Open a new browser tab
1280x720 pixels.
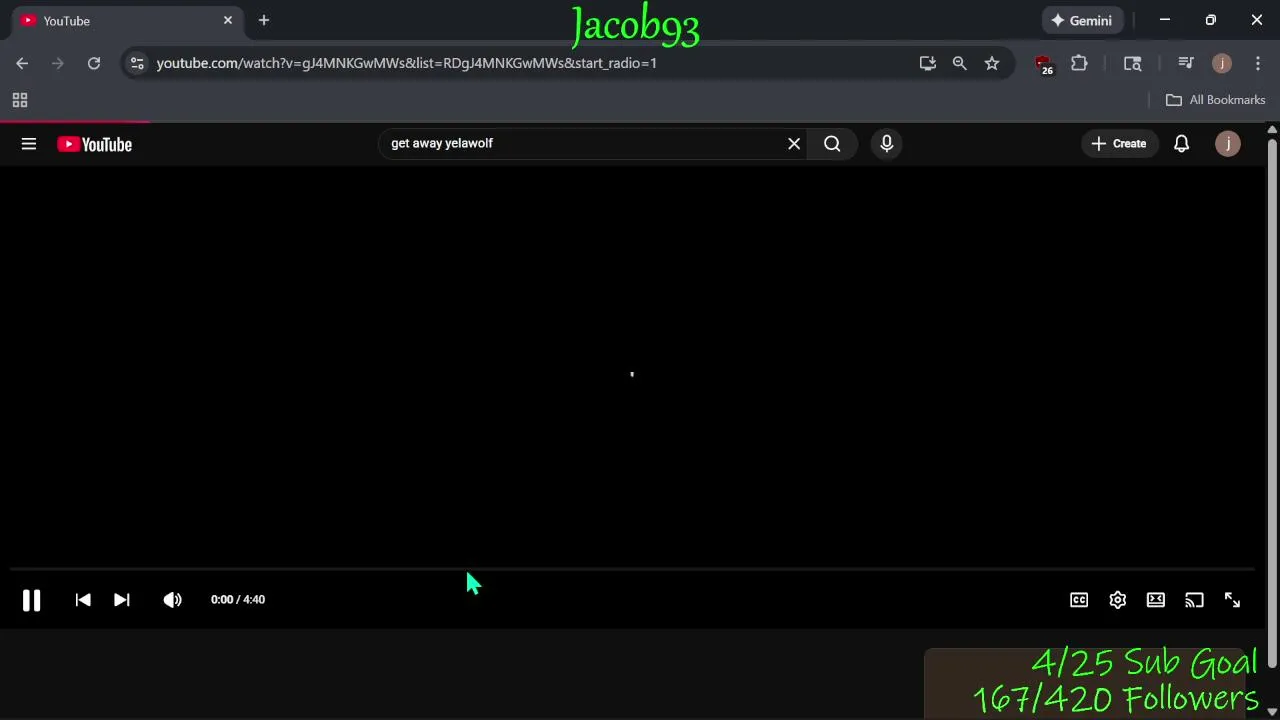264,20
